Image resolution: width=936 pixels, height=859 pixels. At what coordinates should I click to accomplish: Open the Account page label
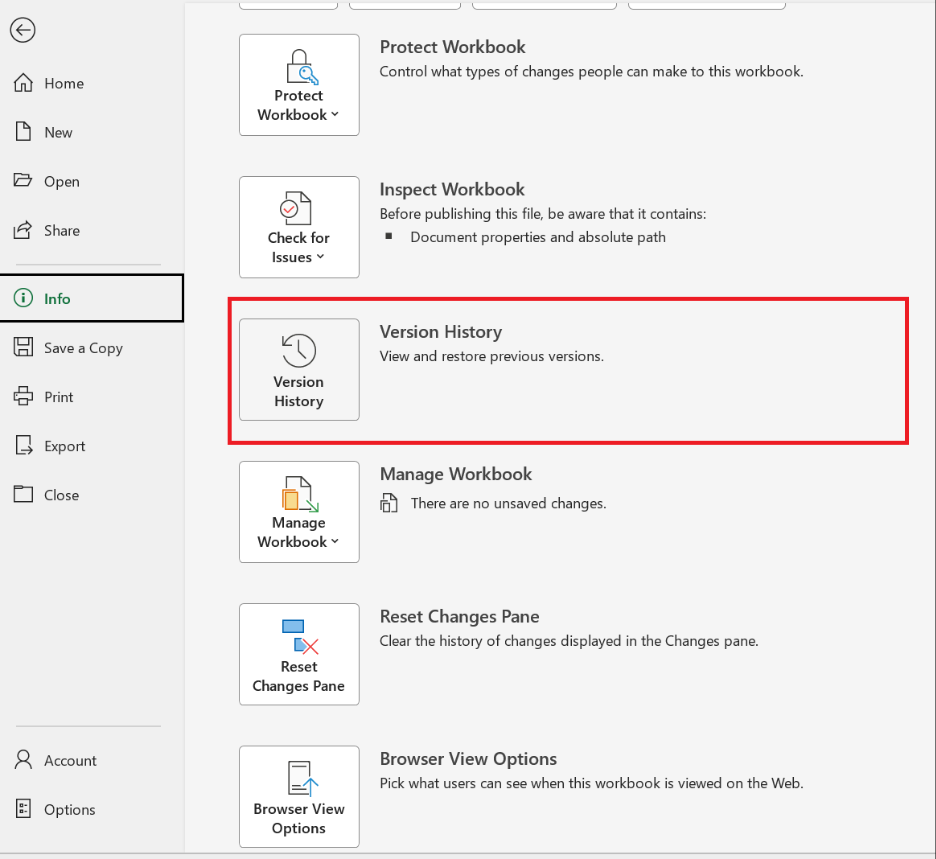pyautogui.click(x=70, y=761)
